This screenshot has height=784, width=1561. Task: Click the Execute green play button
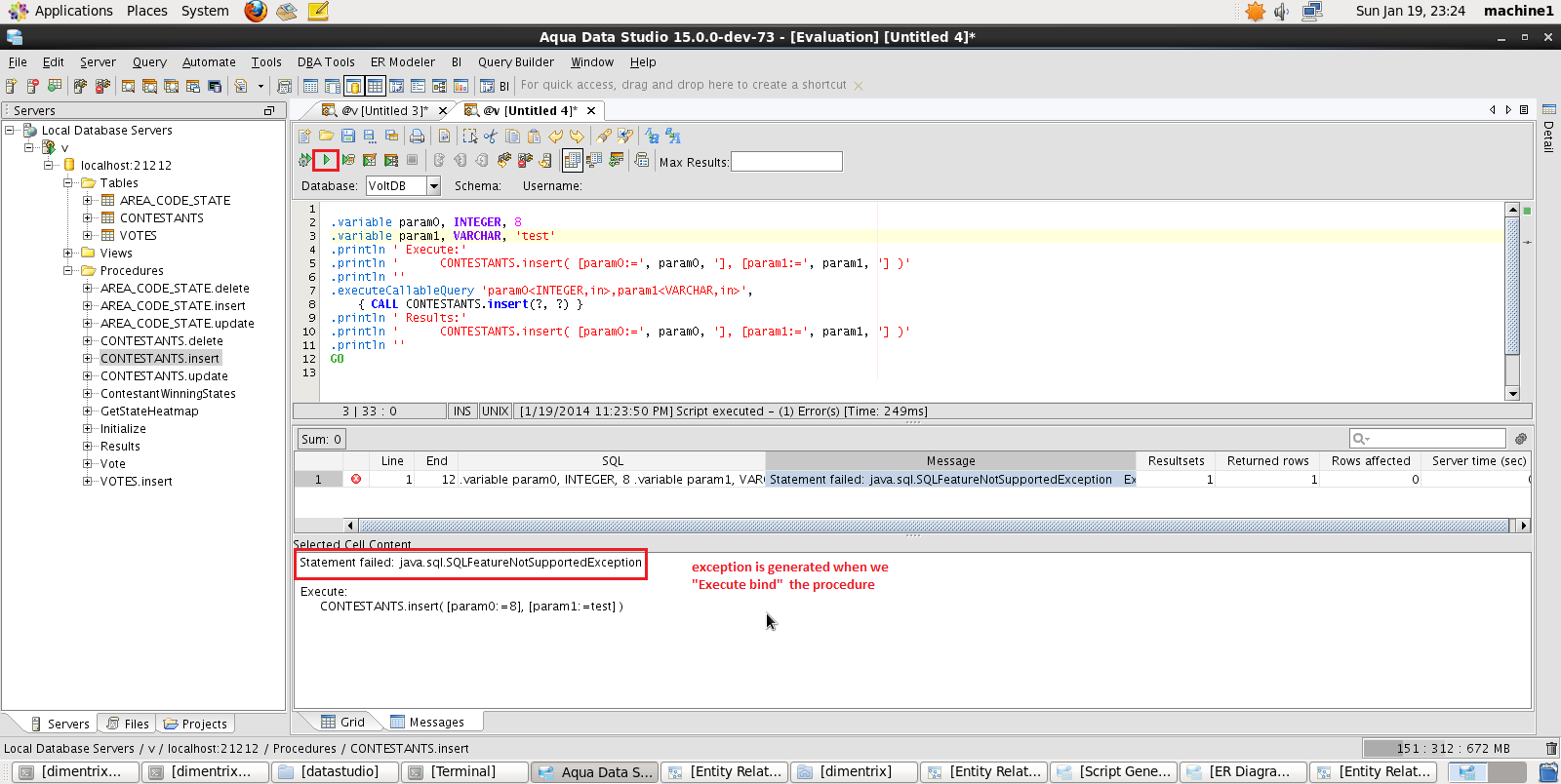pos(326,160)
